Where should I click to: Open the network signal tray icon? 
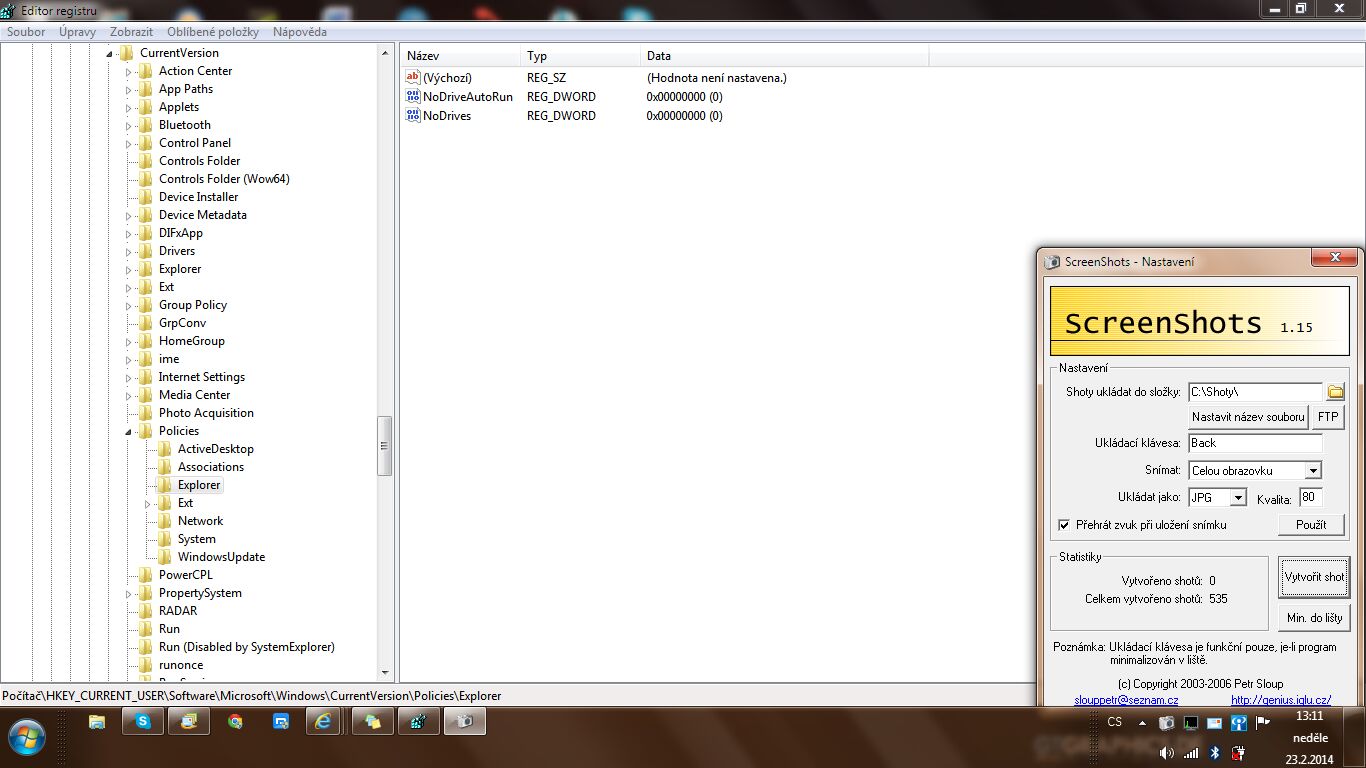coord(1190,753)
